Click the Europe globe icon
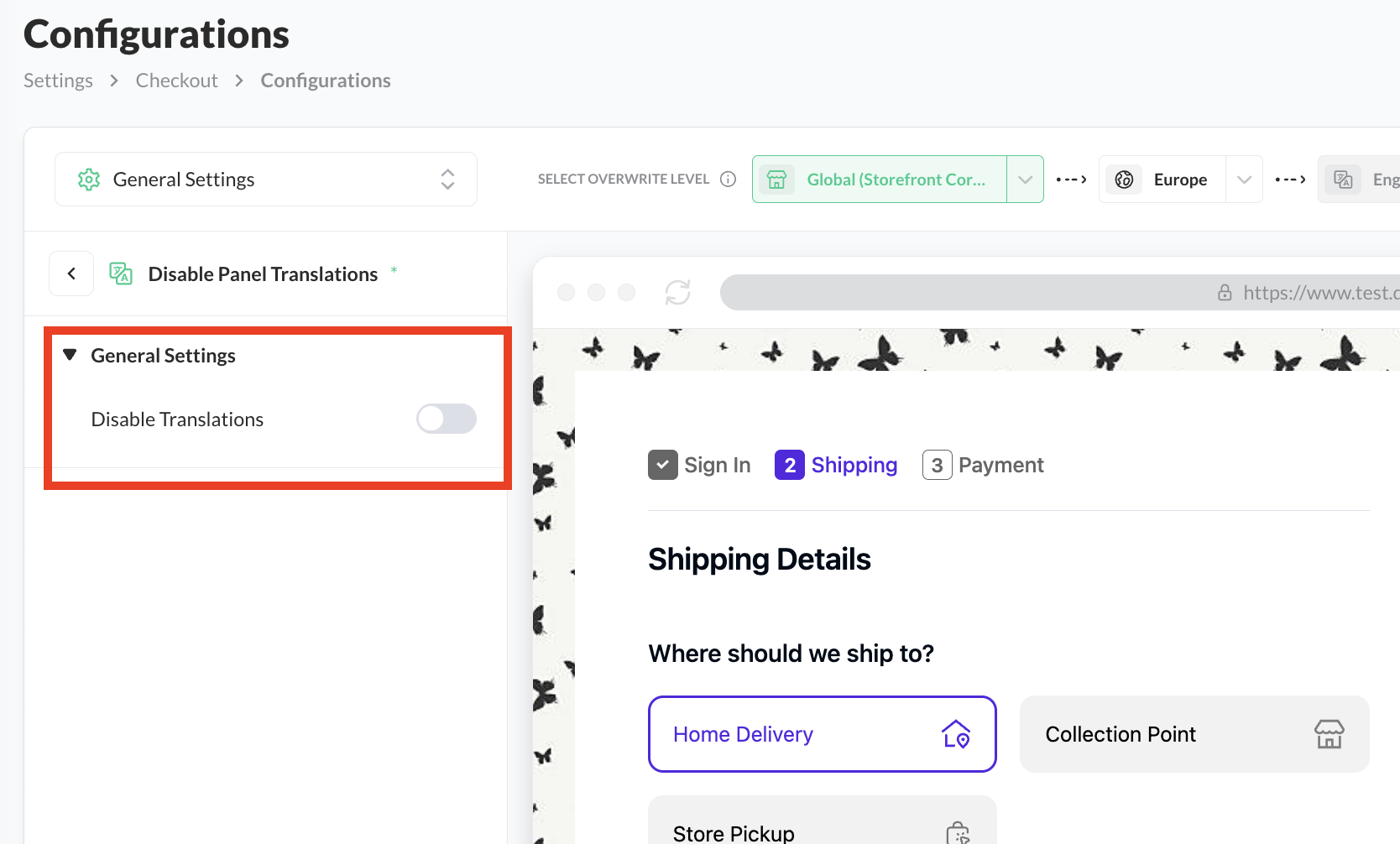The width and height of the screenshot is (1400, 844). 1124,180
